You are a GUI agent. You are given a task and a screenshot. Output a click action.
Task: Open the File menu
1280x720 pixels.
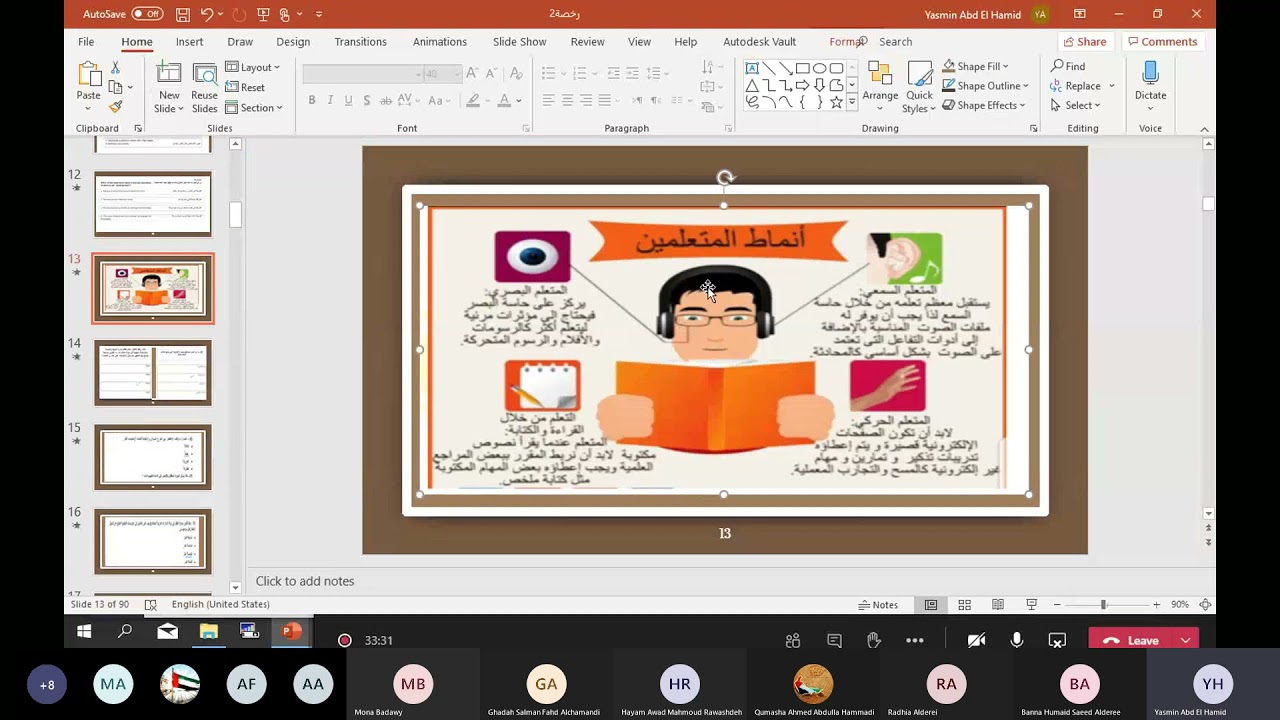(86, 42)
